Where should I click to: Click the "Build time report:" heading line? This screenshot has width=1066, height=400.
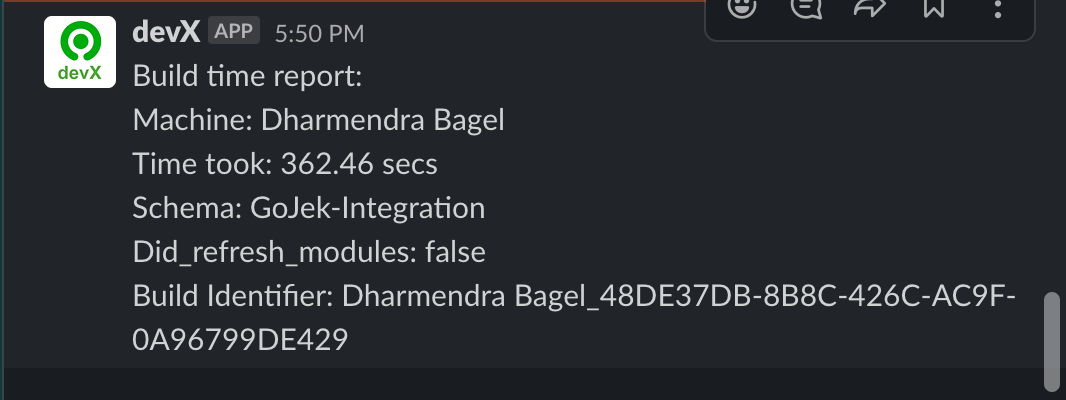pos(247,76)
